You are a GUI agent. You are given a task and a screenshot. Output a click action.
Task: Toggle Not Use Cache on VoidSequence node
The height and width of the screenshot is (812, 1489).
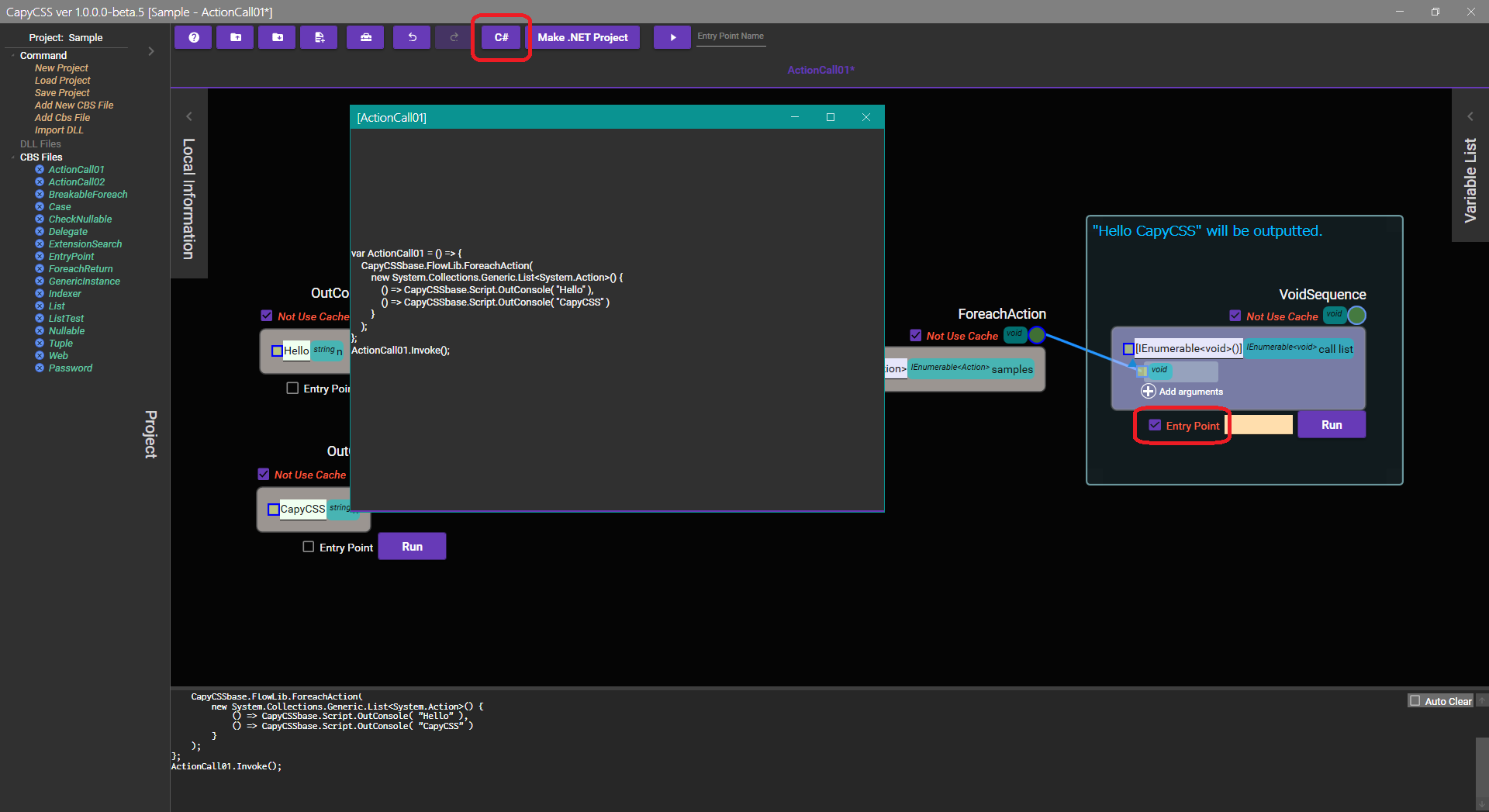point(1235,316)
